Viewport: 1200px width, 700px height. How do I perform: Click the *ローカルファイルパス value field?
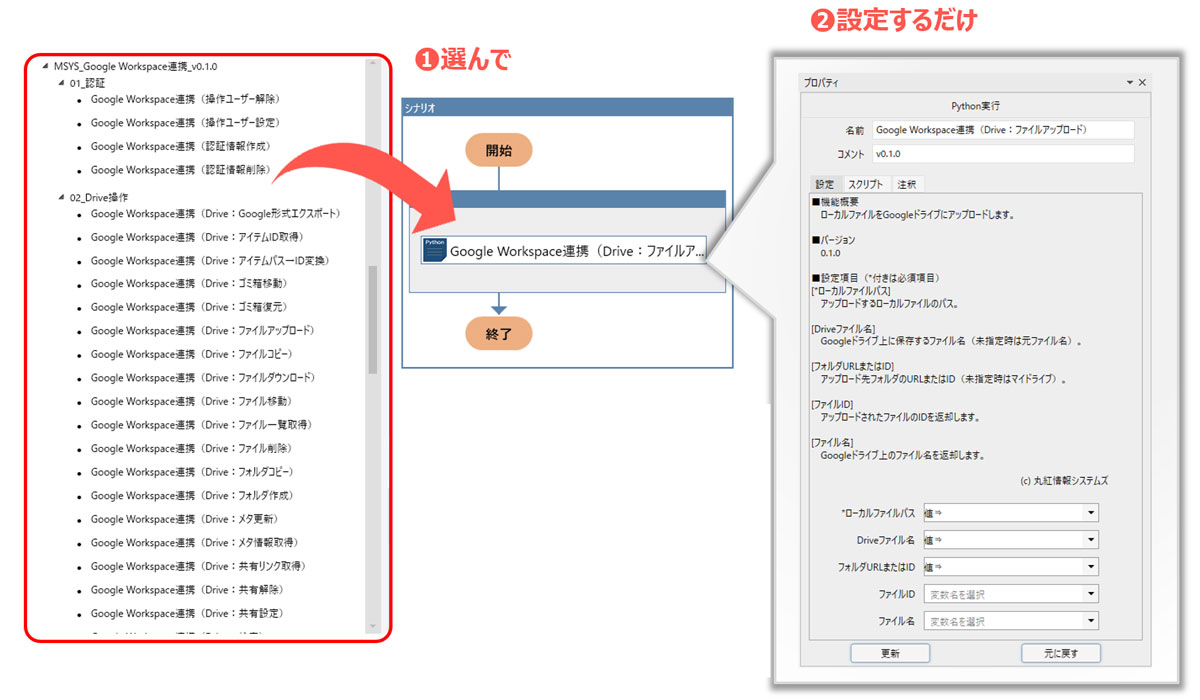click(1003, 513)
